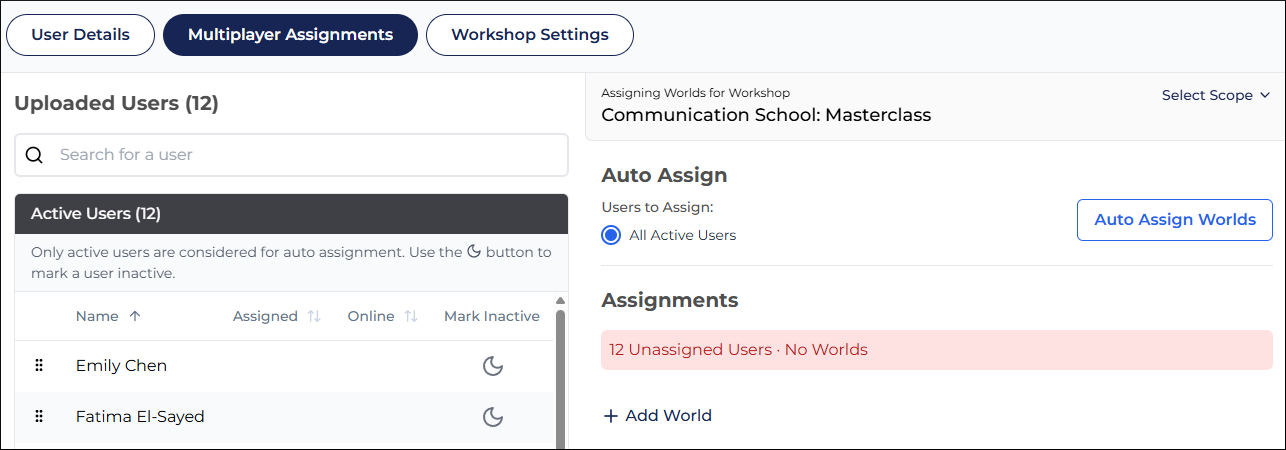Click the Name column sort arrow
The width and height of the screenshot is (1286, 450).
tap(135, 316)
